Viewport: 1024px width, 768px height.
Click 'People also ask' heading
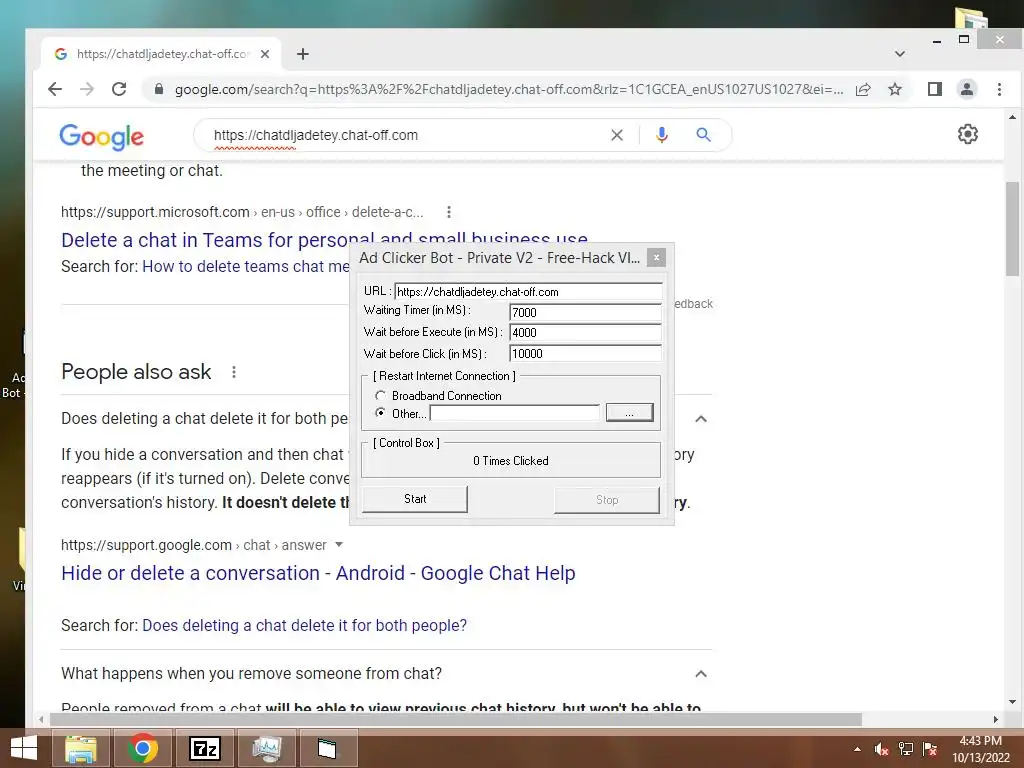click(136, 372)
